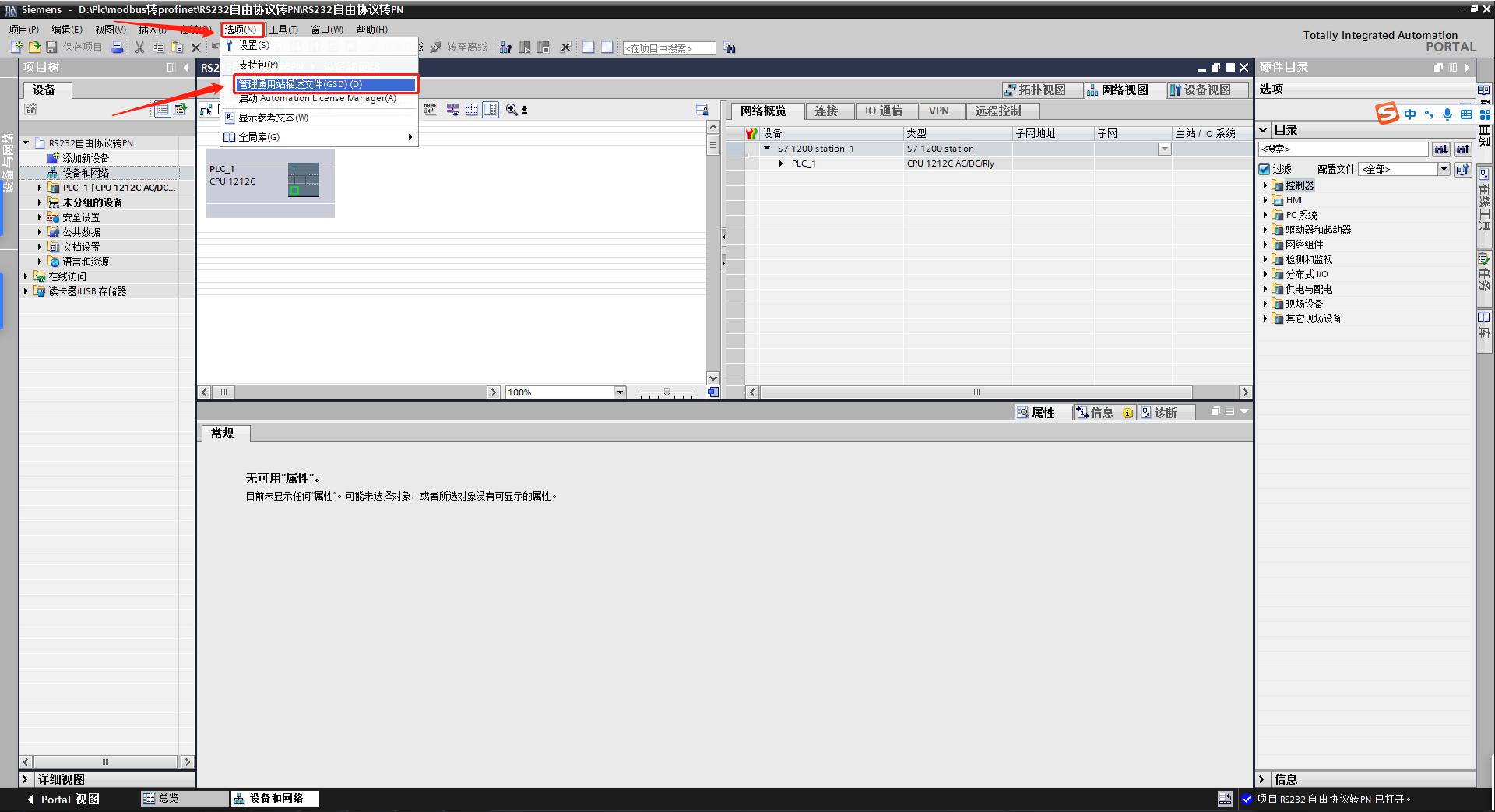Click the new project icon in toolbar
The image size is (1495, 812).
tap(17, 47)
